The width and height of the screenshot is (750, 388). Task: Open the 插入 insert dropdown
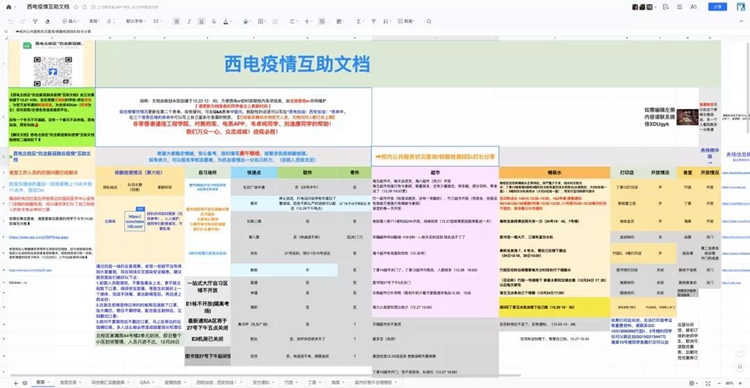[x=71, y=22]
